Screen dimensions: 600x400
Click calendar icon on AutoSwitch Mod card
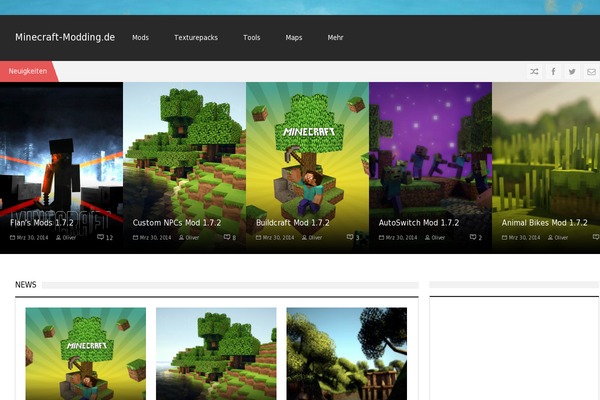coord(382,238)
